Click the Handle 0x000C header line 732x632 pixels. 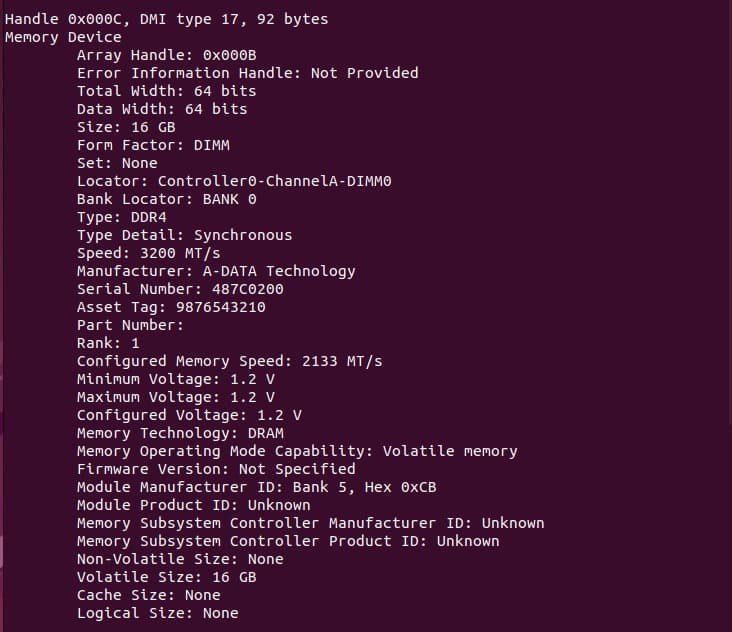tap(166, 19)
